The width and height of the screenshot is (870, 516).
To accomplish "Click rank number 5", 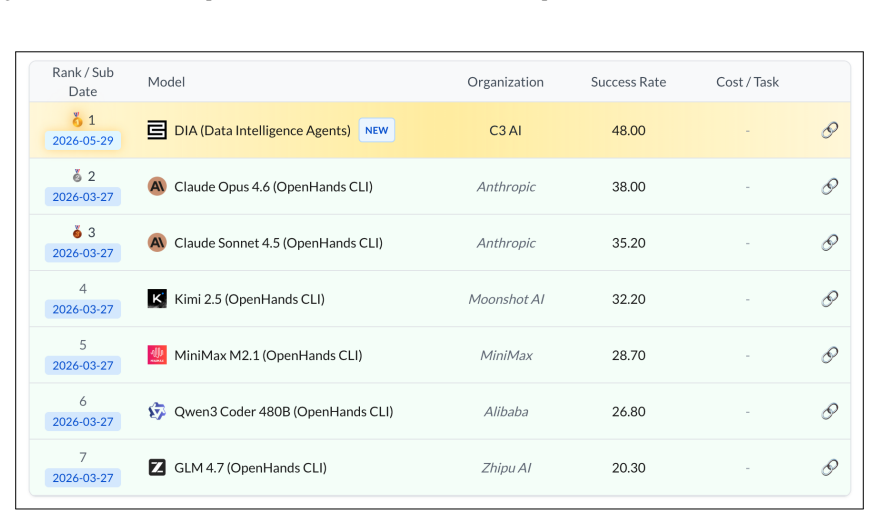I will pyautogui.click(x=83, y=345).
